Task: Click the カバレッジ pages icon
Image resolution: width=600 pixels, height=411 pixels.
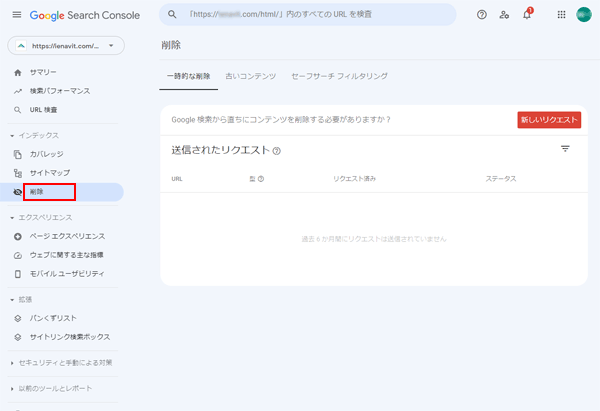Action: pos(18,154)
